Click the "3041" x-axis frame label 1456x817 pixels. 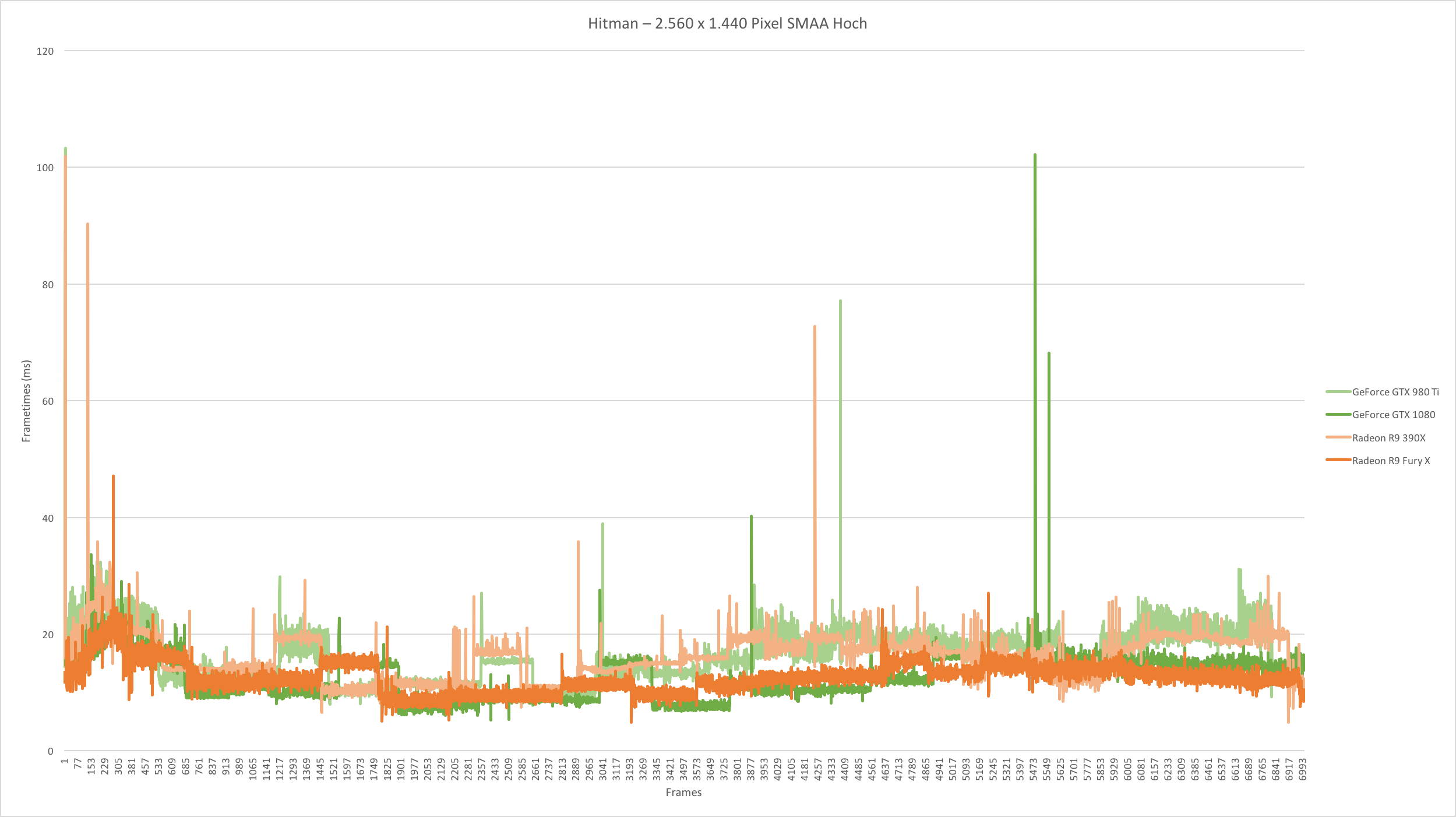tap(603, 769)
